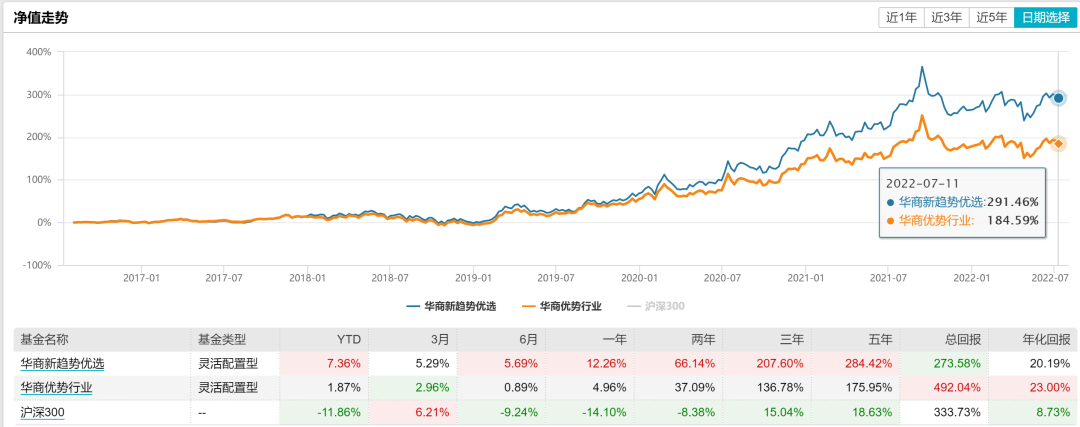Click the 12.26% one-year cell
The height and width of the screenshot is (427, 1080).
coord(590,363)
